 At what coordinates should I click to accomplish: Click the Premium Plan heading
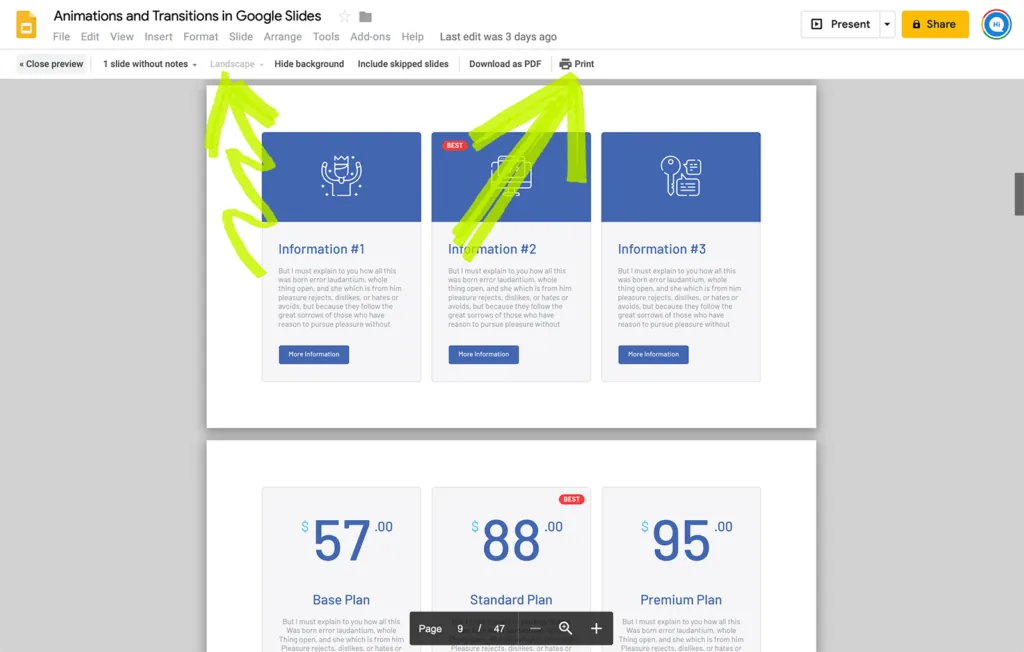[x=680, y=600]
